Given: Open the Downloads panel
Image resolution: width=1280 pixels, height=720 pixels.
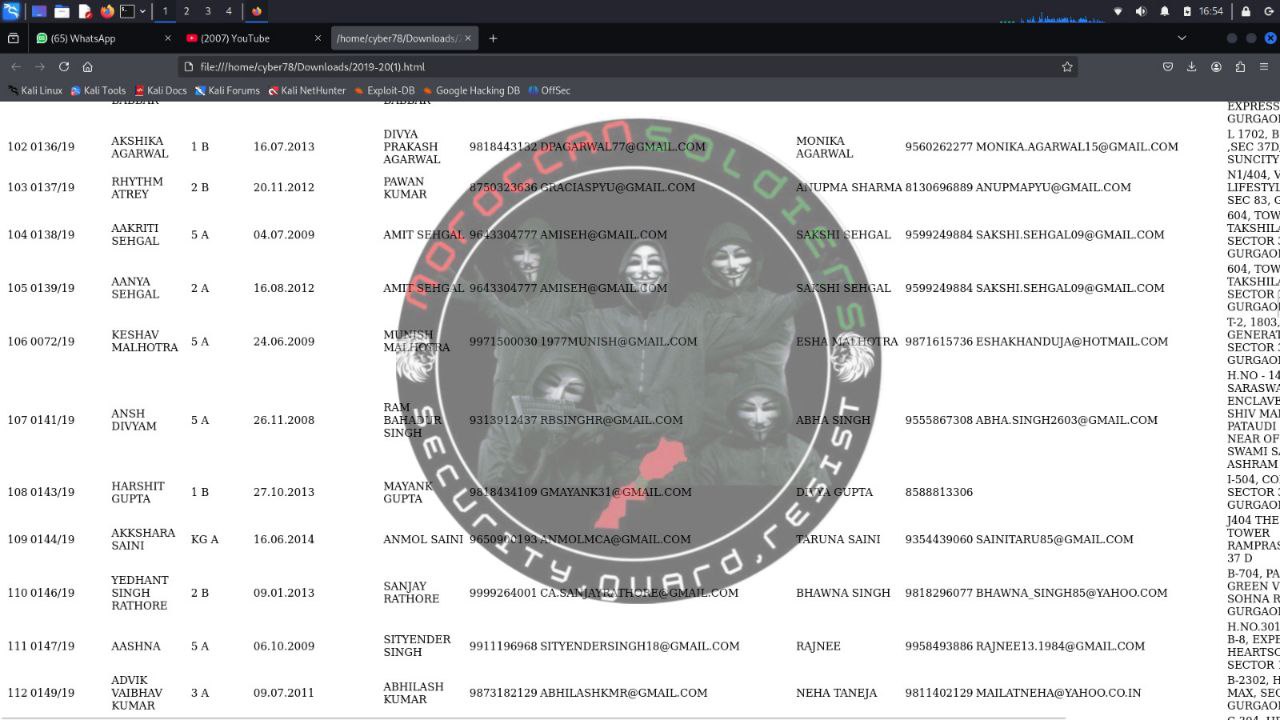Looking at the screenshot, I should (1192, 67).
